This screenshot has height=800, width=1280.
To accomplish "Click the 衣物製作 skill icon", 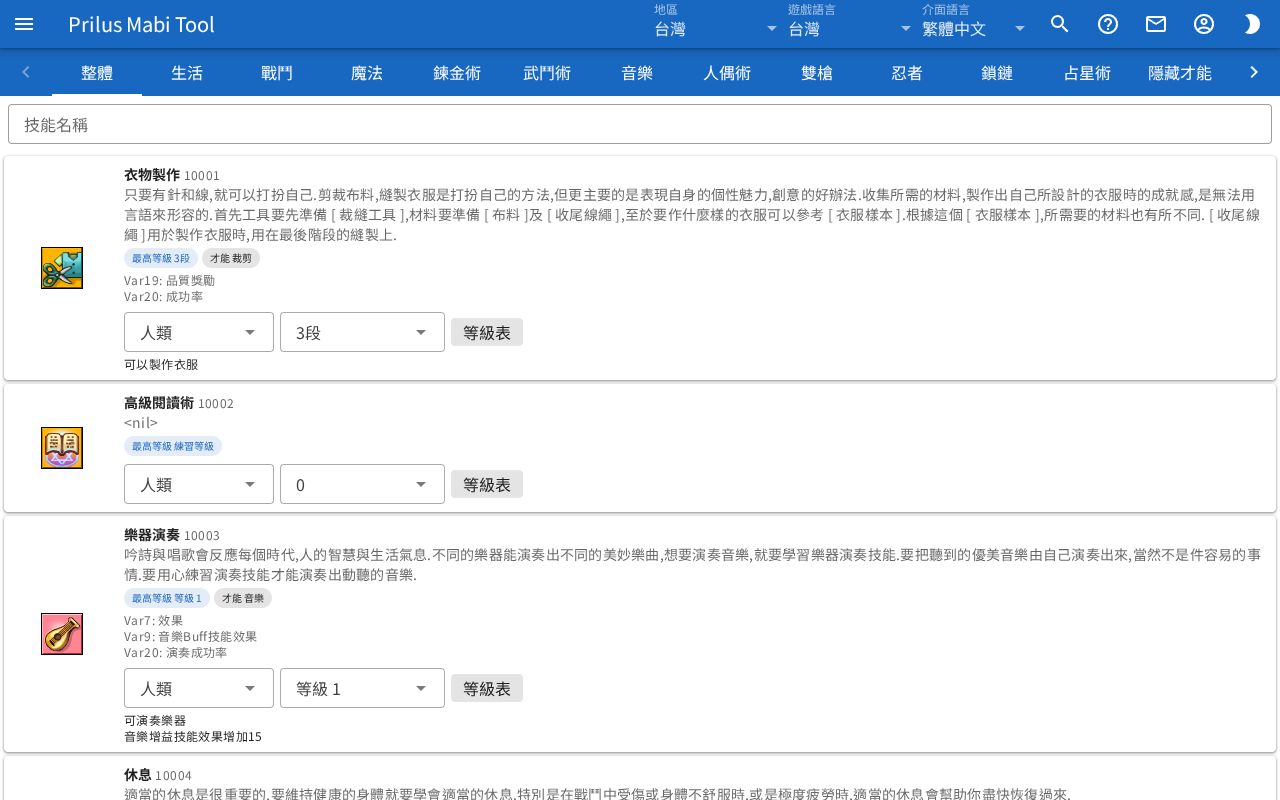I will [62, 268].
